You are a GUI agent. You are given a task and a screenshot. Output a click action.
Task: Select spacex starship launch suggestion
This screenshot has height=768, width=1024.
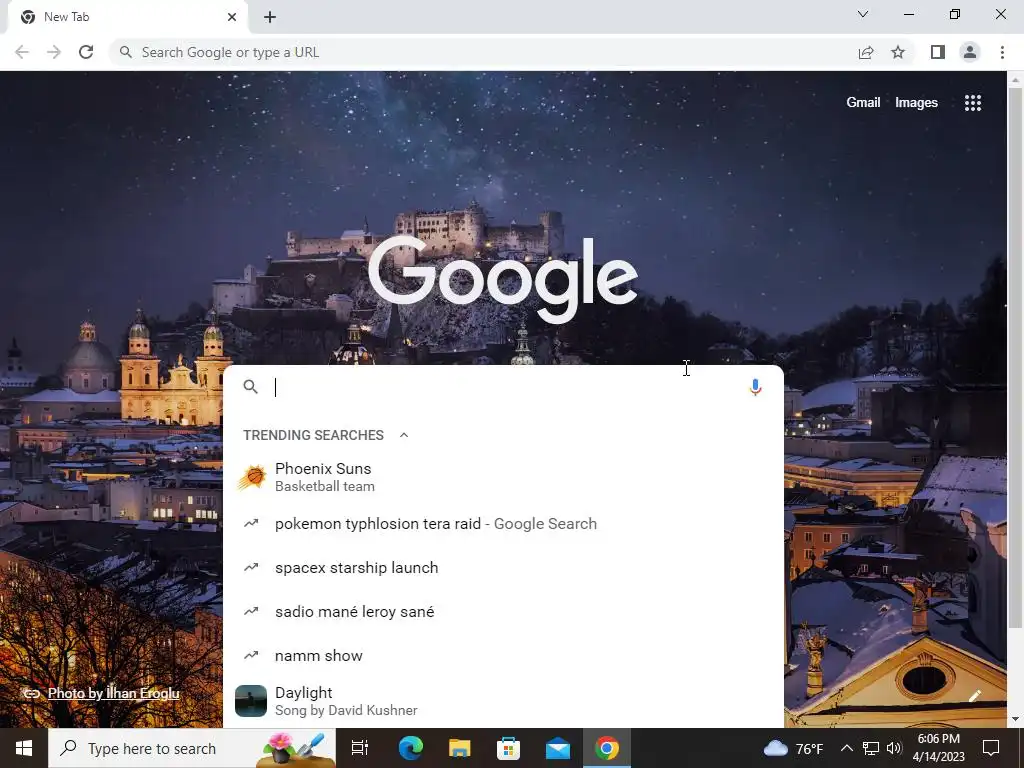coord(504,568)
